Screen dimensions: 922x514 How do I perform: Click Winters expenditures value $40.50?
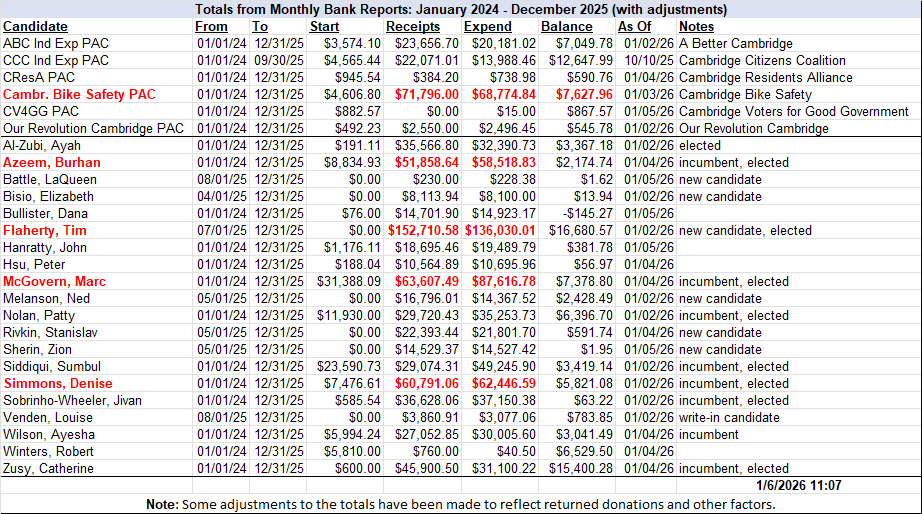tap(516, 453)
